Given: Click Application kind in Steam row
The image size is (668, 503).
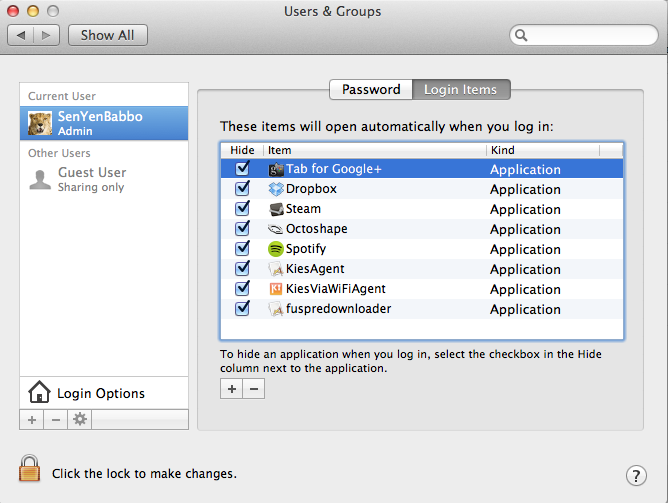Looking at the screenshot, I should (525, 210).
